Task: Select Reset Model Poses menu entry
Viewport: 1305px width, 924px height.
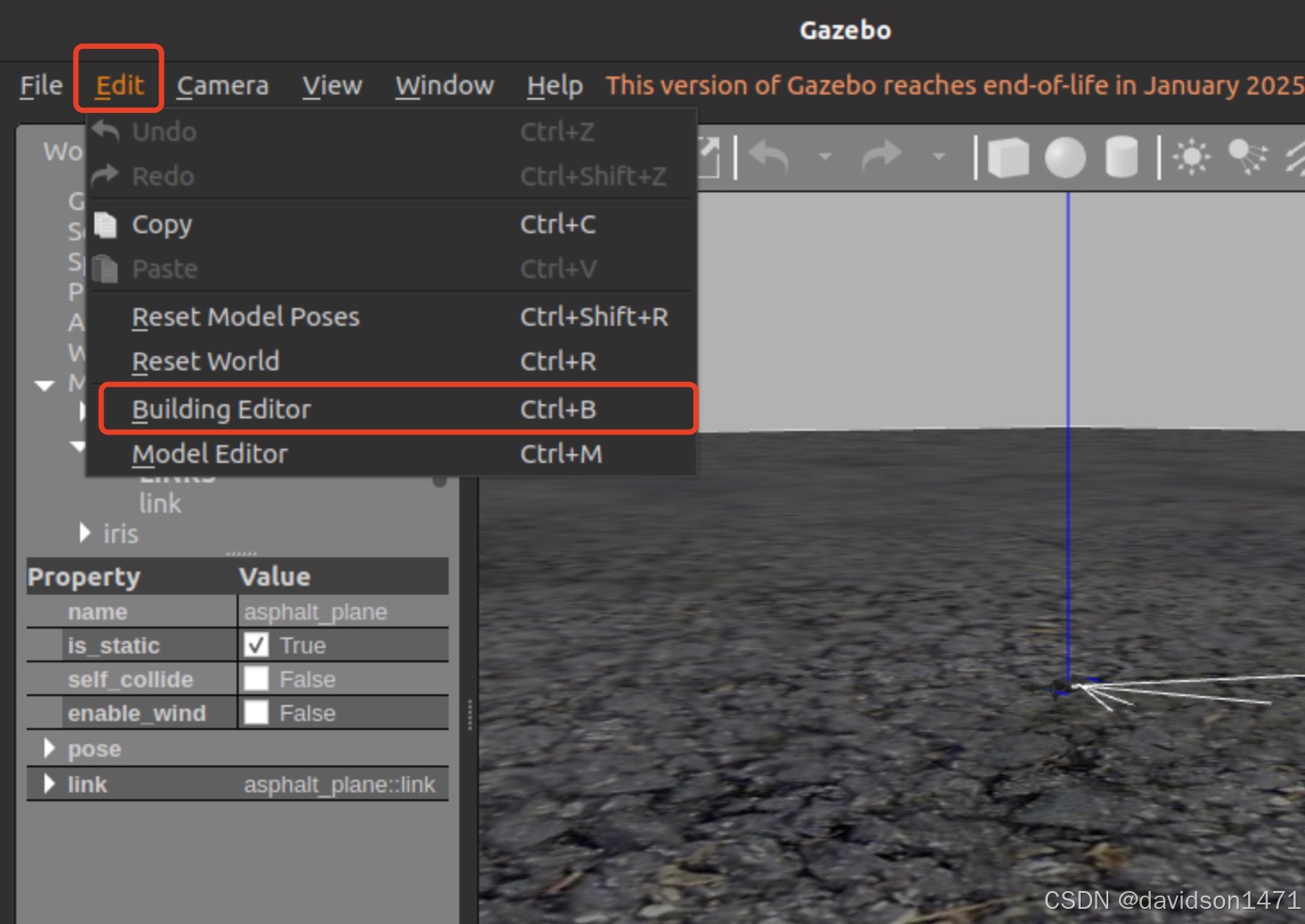Action: point(392,317)
